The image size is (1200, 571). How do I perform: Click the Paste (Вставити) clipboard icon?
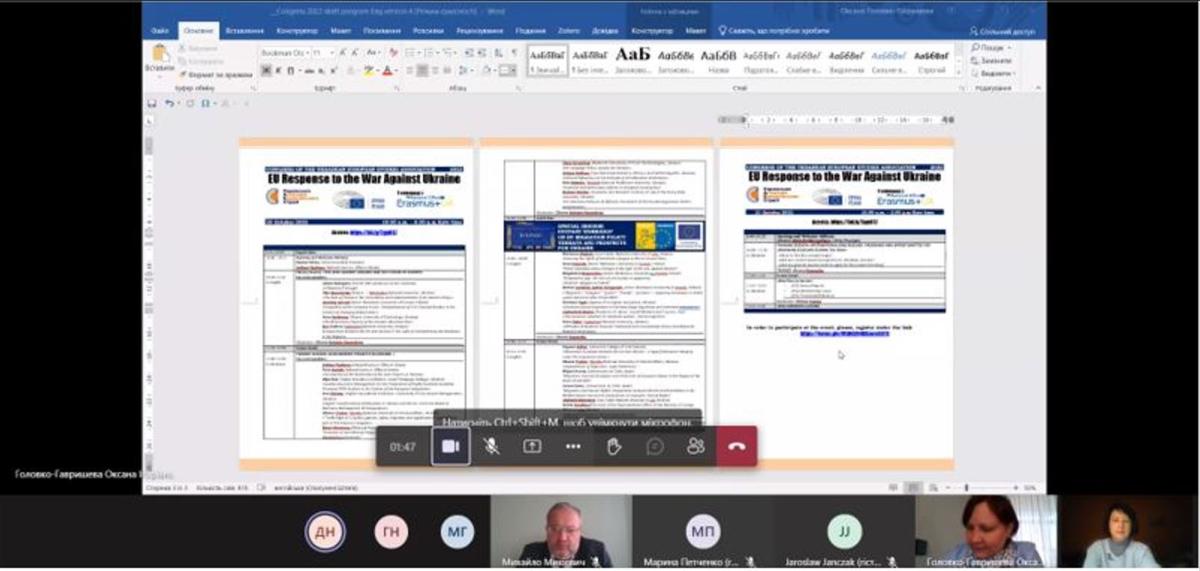coord(159,56)
